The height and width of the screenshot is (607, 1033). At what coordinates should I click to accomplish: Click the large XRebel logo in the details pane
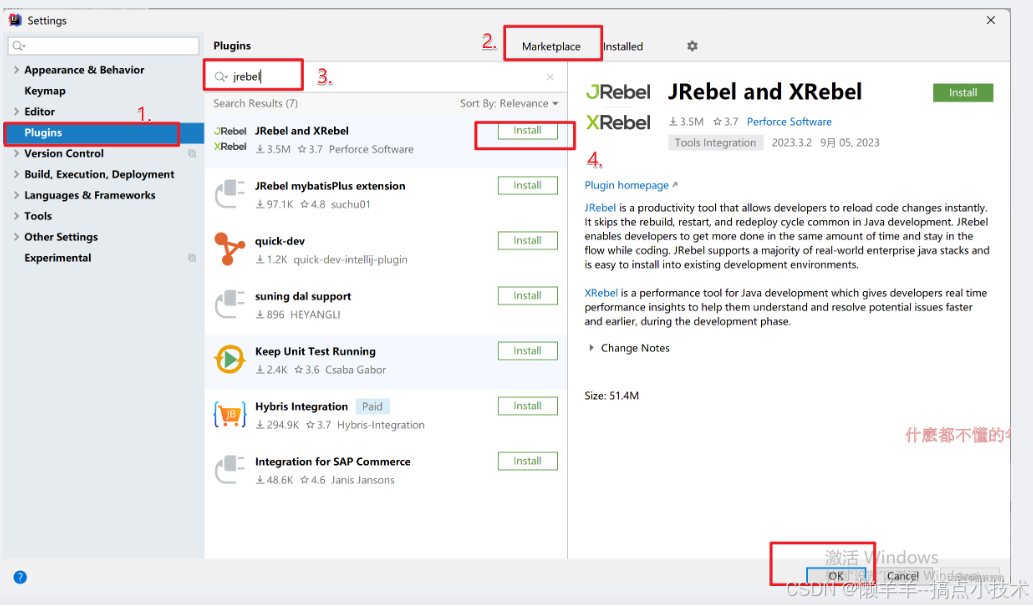point(618,123)
